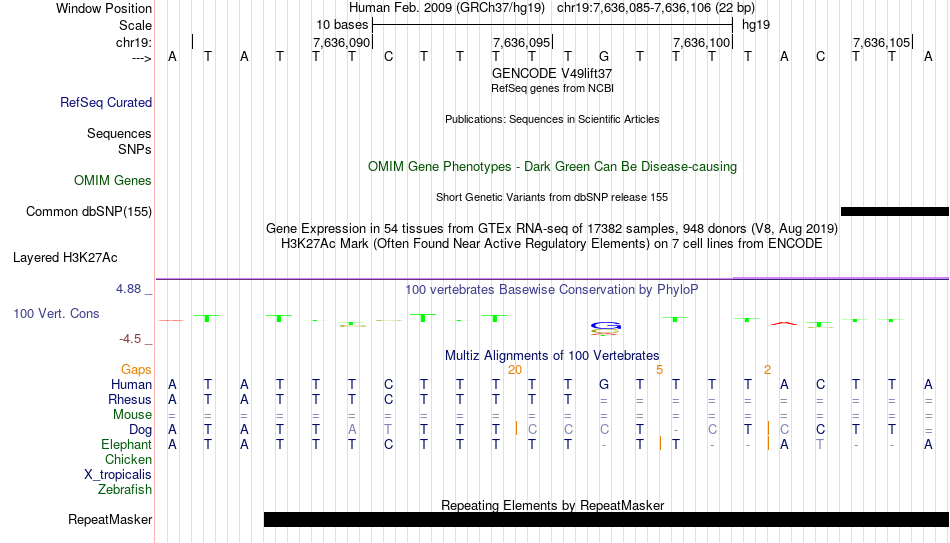Click the blue G logo in the PhyloP track
The width and height of the screenshot is (950, 543).
pos(605,328)
